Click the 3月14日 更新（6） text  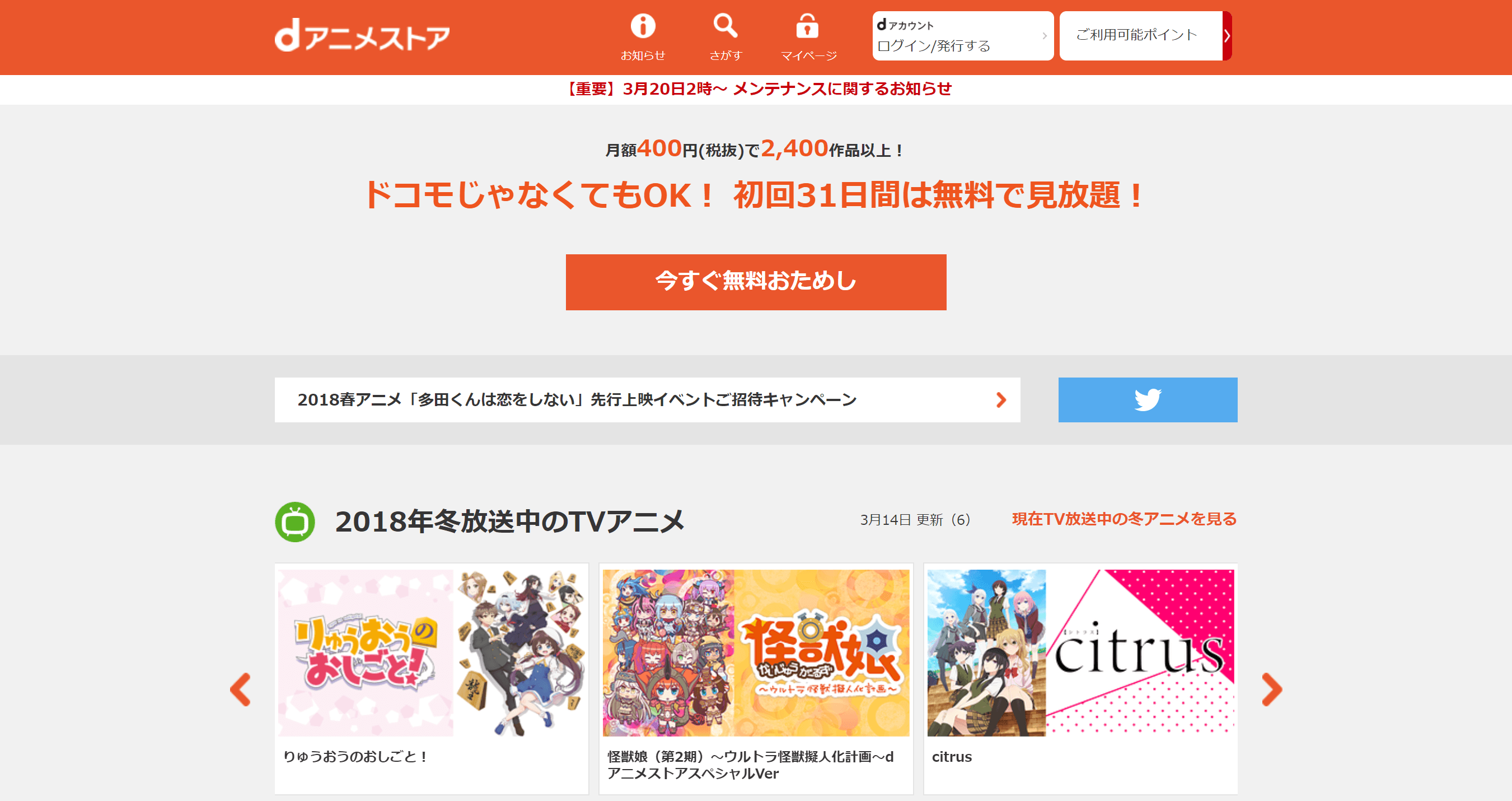click(915, 520)
